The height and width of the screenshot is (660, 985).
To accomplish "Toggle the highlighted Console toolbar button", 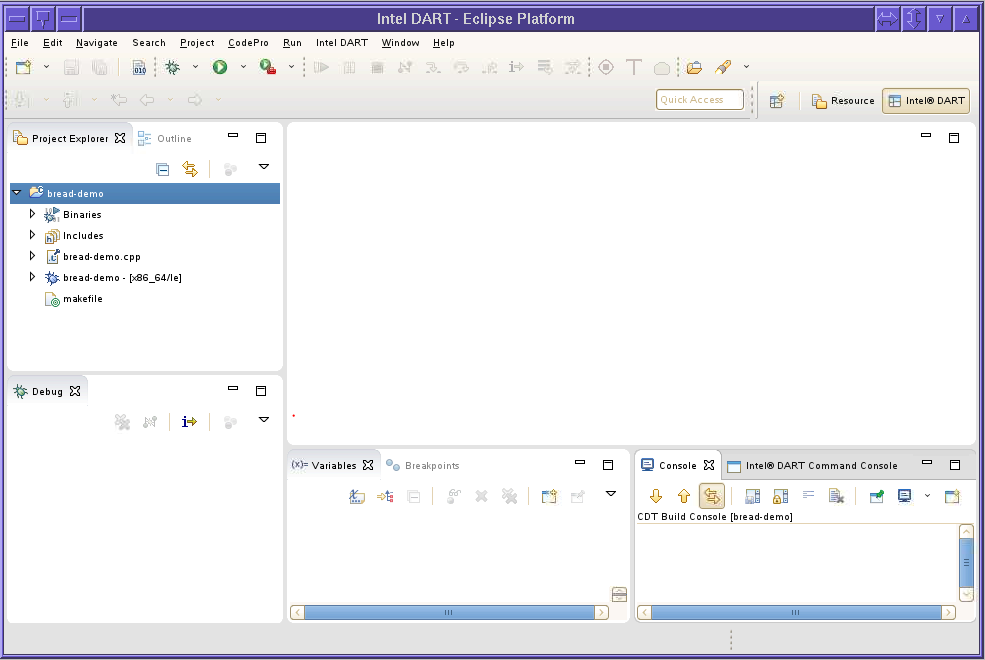I will (712, 496).
